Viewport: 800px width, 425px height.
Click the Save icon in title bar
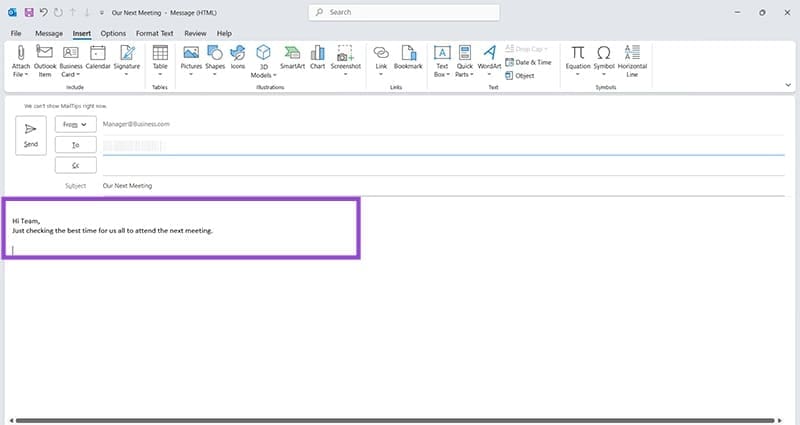click(29, 12)
